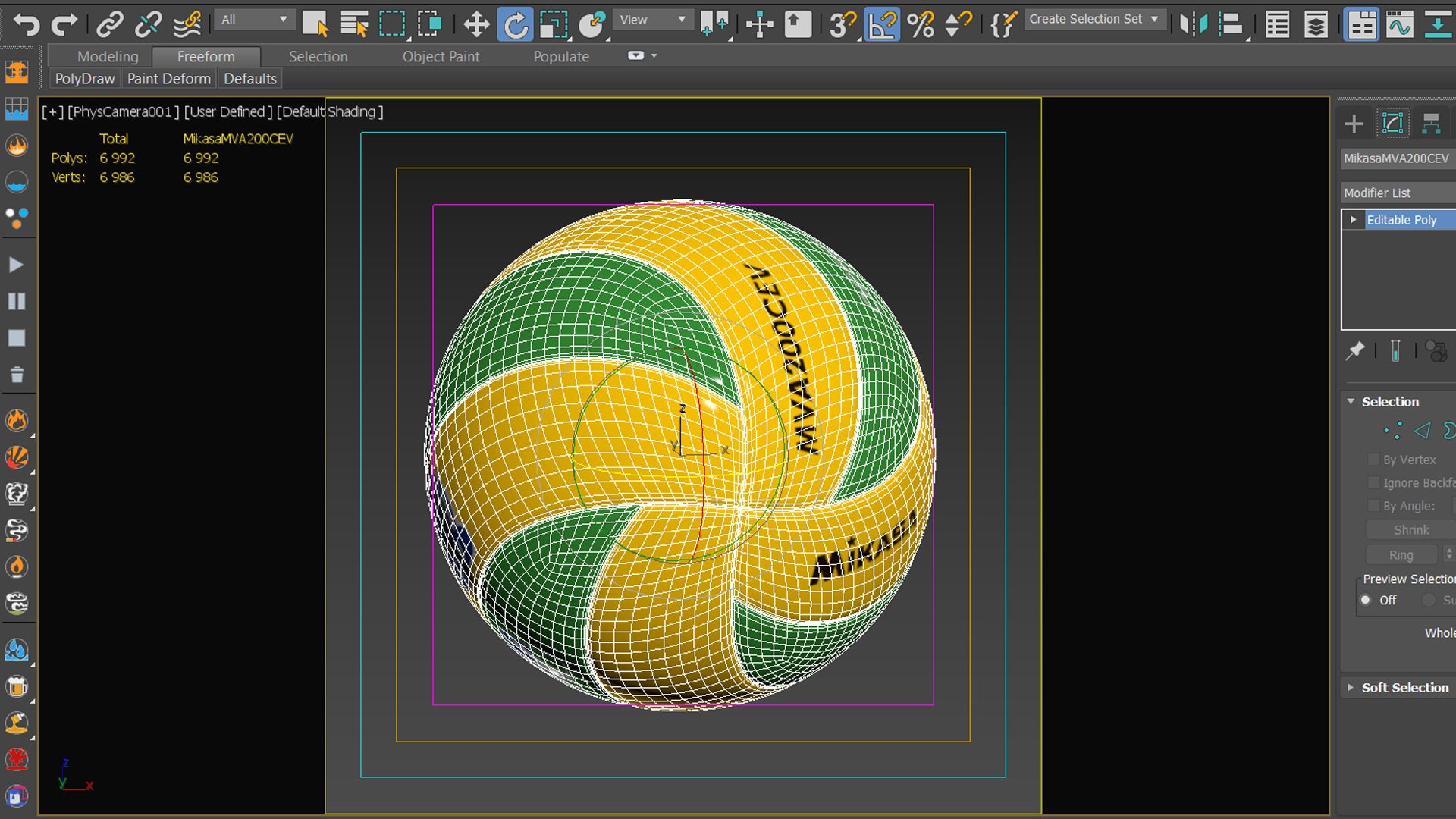Select the Off preview selection radio
The height and width of the screenshot is (819, 1456).
1366,600
